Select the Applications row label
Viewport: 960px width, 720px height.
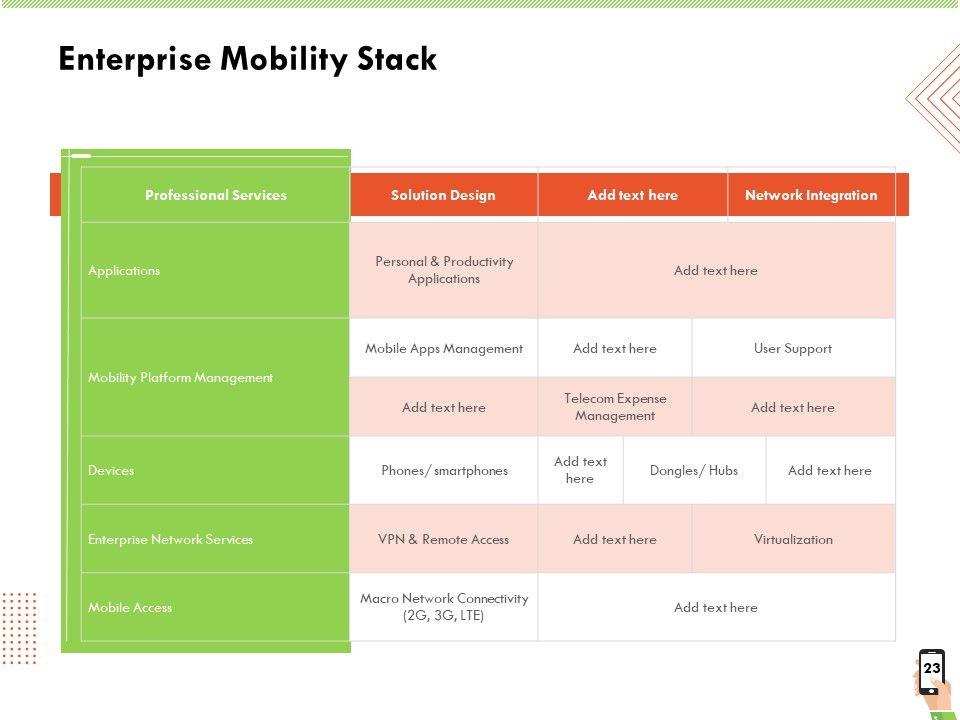tap(124, 270)
